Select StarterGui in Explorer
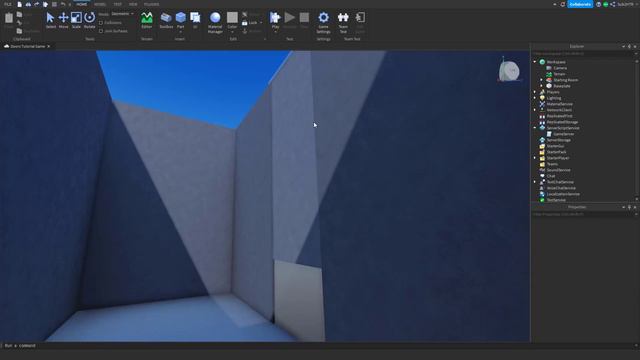The width and height of the screenshot is (640, 360). 555,146
